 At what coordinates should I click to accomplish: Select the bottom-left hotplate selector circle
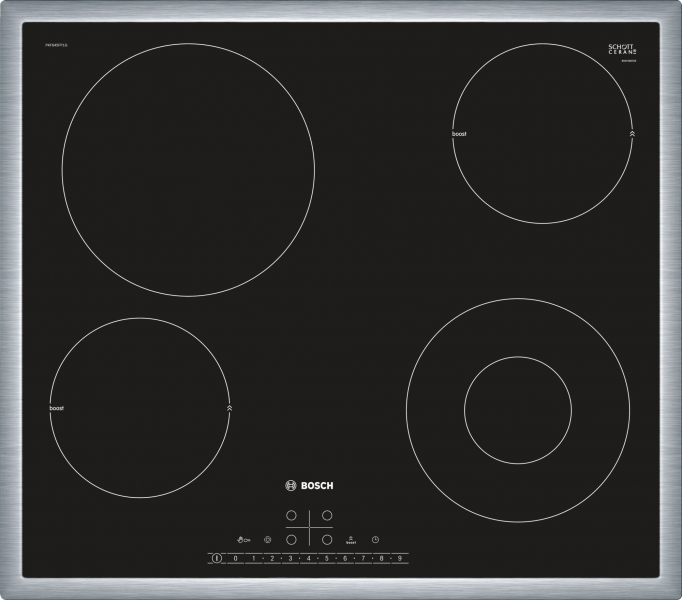pyautogui.click(x=291, y=540)
